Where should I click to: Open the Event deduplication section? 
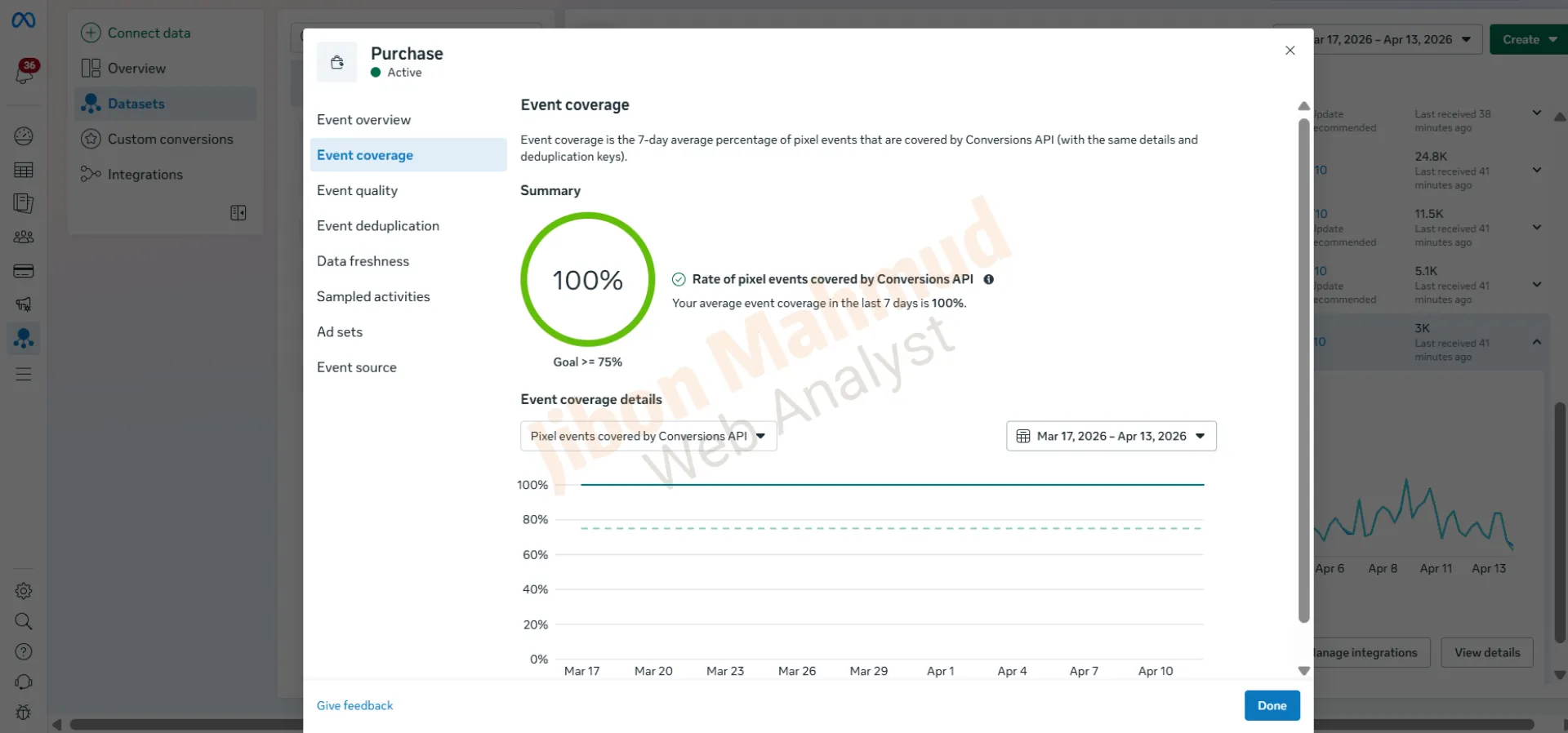coord(377,226)
